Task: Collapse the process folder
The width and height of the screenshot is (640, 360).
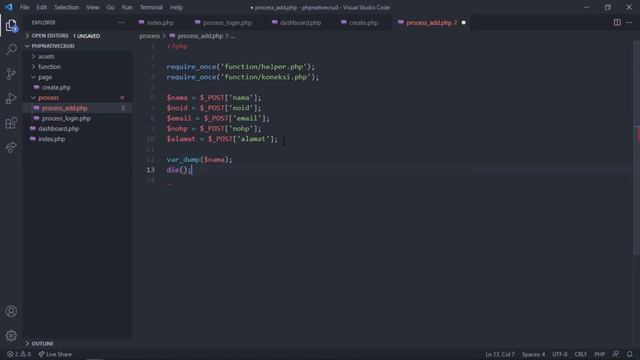Action: (x=48, y=98)
